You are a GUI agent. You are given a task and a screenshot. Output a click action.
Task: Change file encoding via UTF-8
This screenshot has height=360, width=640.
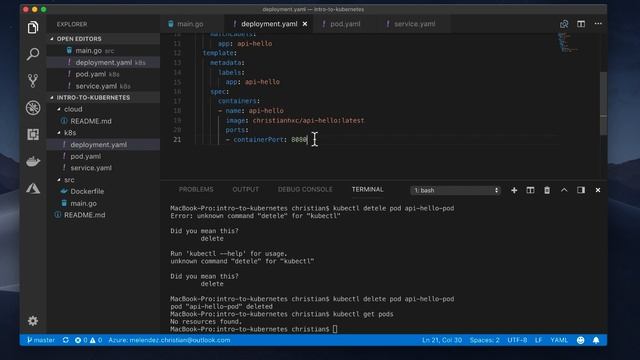click(x=517, y=340)
